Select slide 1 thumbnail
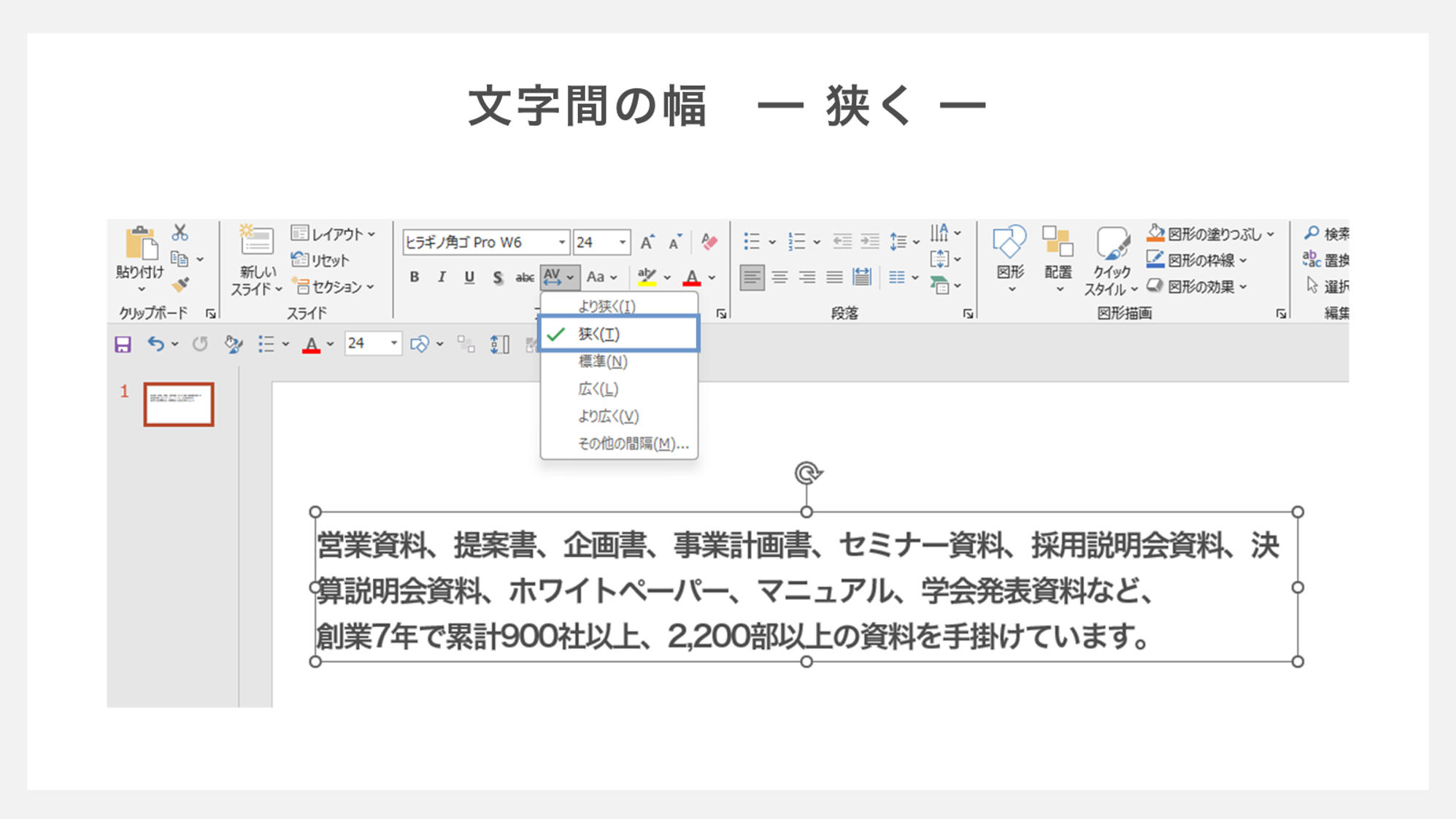The height and width of the screenshot is (819, 1456). [179, 404]
